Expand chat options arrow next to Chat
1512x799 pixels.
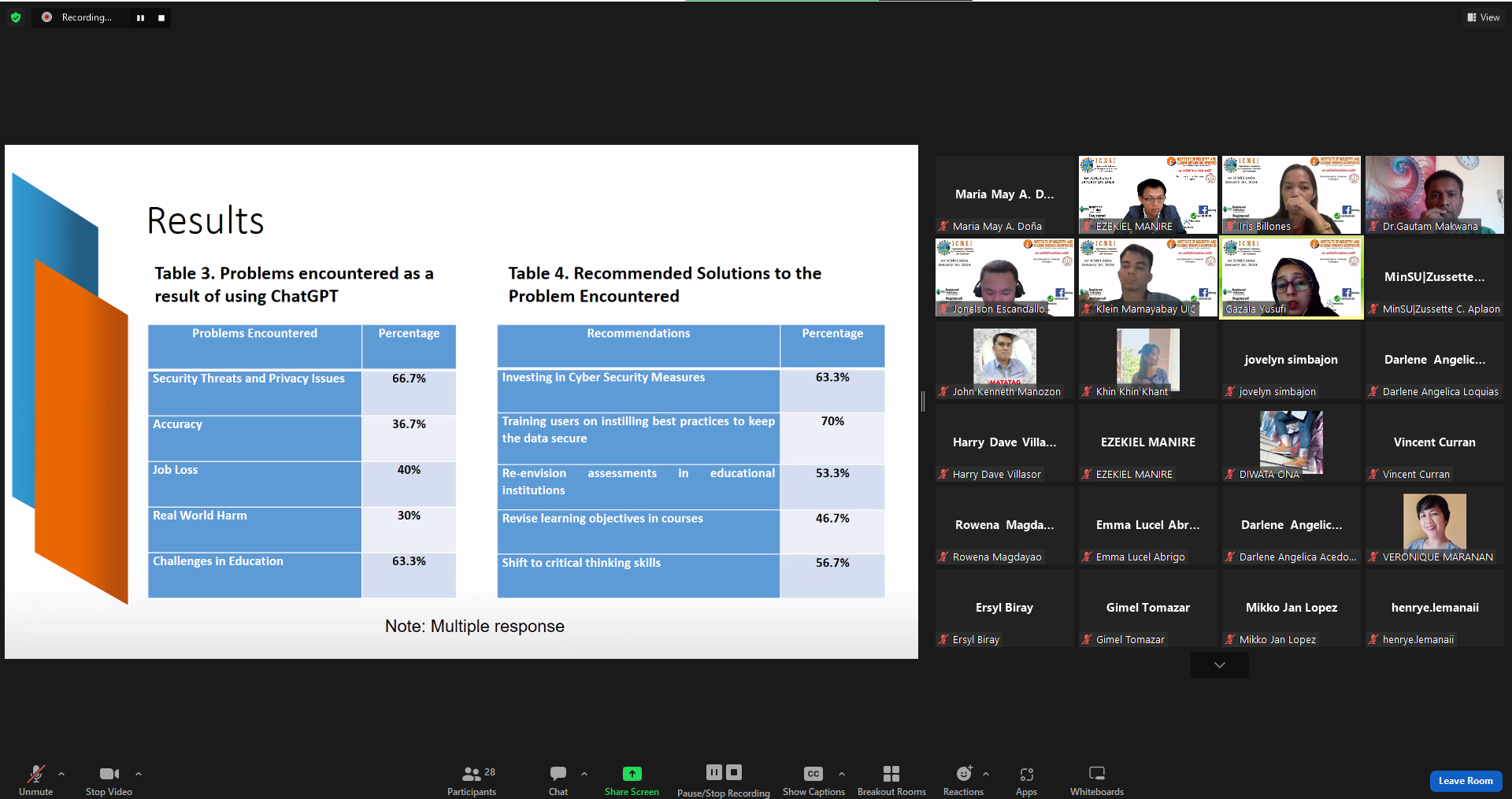click(x=584, y=774)
